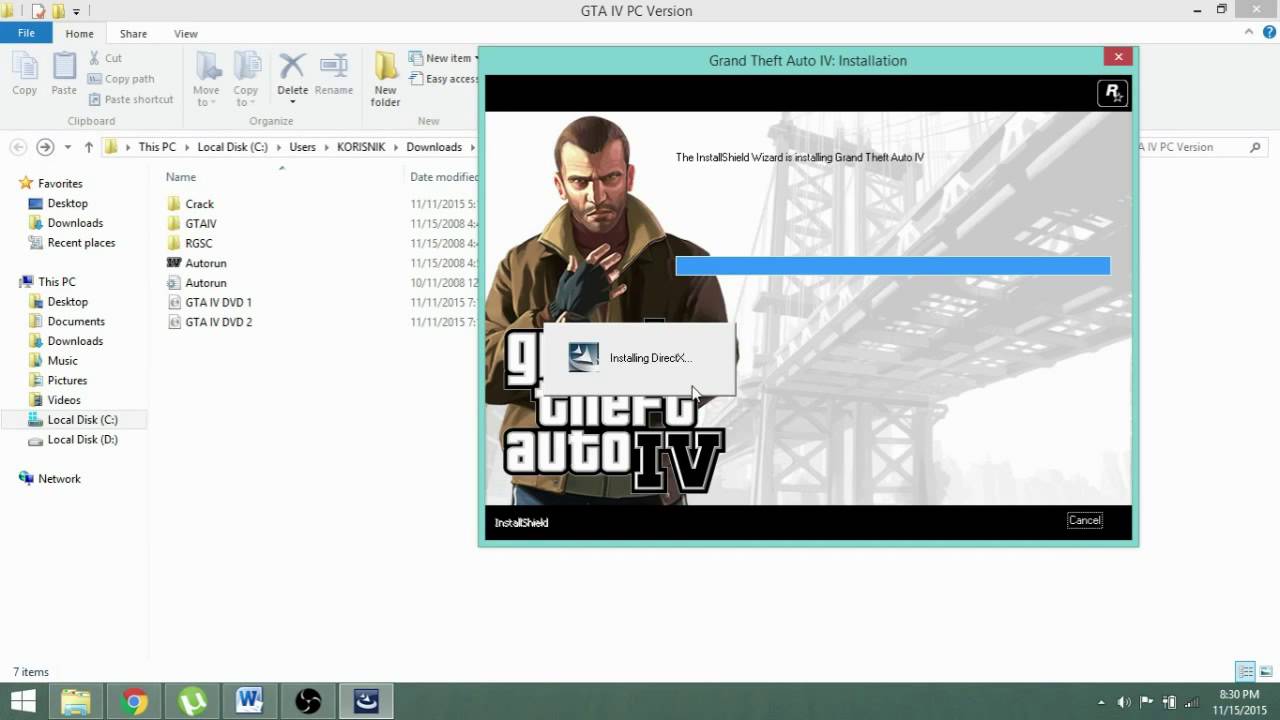
Task: Open Google Chrome from the taskbar
Action: (134, 702)
